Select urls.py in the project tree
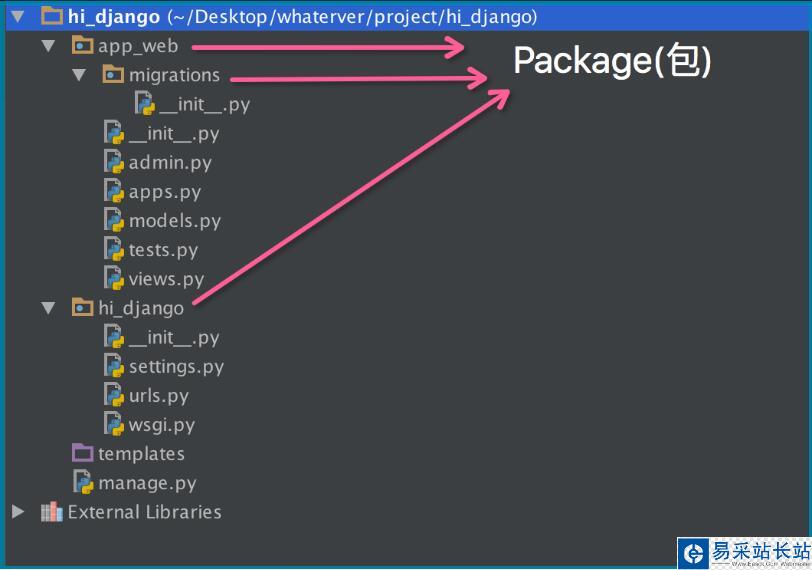 click(158, 395)
